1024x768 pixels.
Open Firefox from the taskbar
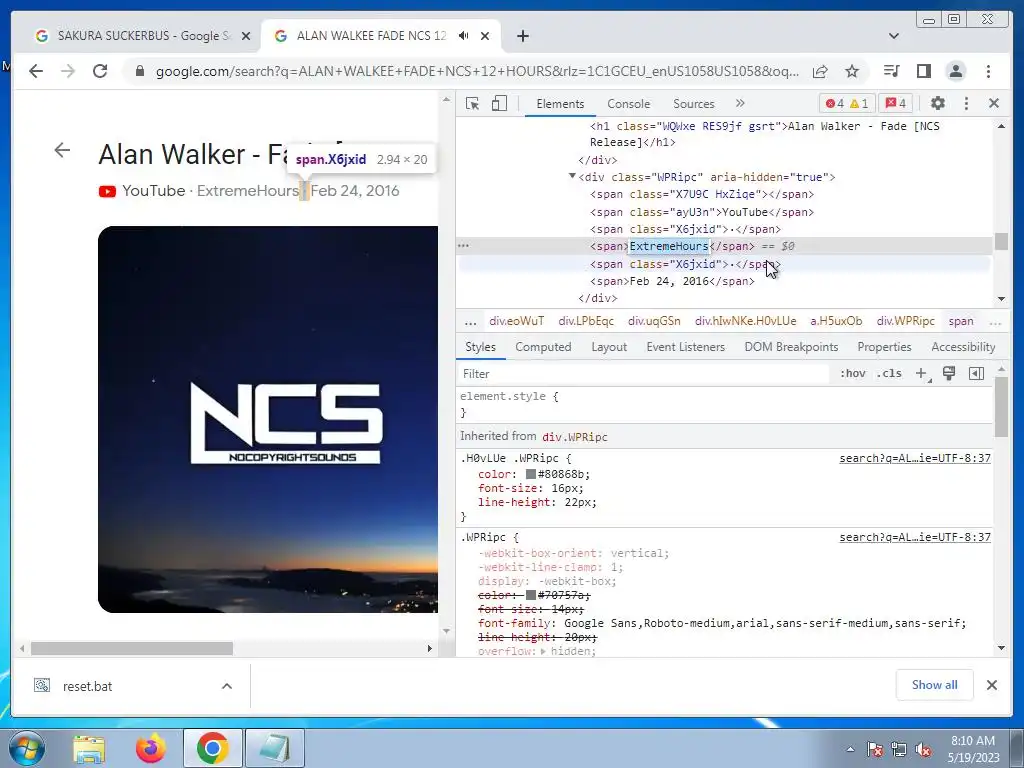coord(150,748)
